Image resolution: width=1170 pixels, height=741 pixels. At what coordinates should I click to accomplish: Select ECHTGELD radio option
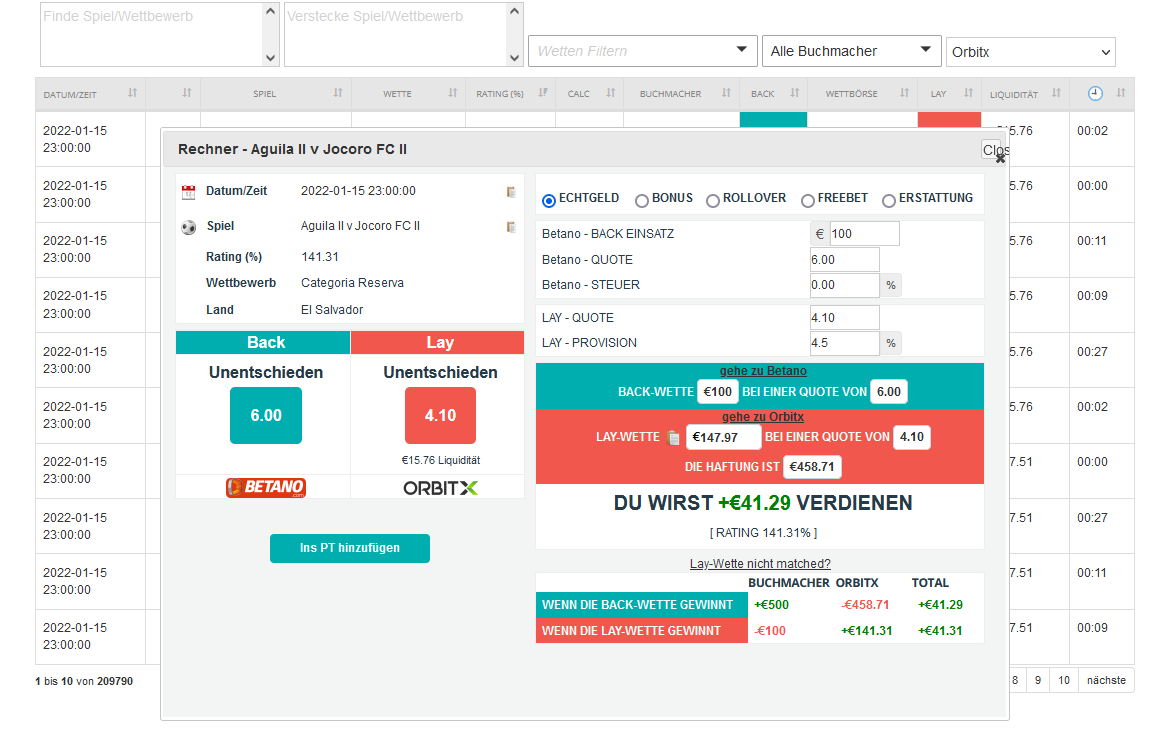(549, 201)
